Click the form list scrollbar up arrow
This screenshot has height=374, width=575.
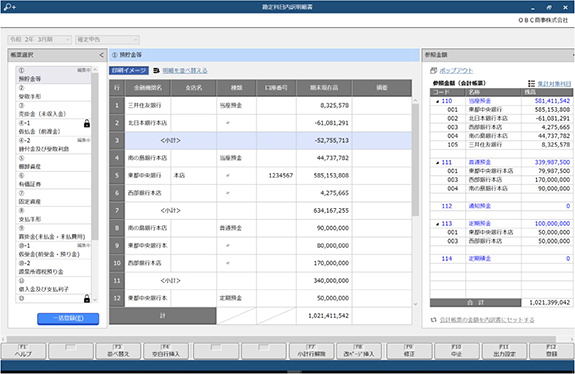pyautogui.click(x=95, y=70)
